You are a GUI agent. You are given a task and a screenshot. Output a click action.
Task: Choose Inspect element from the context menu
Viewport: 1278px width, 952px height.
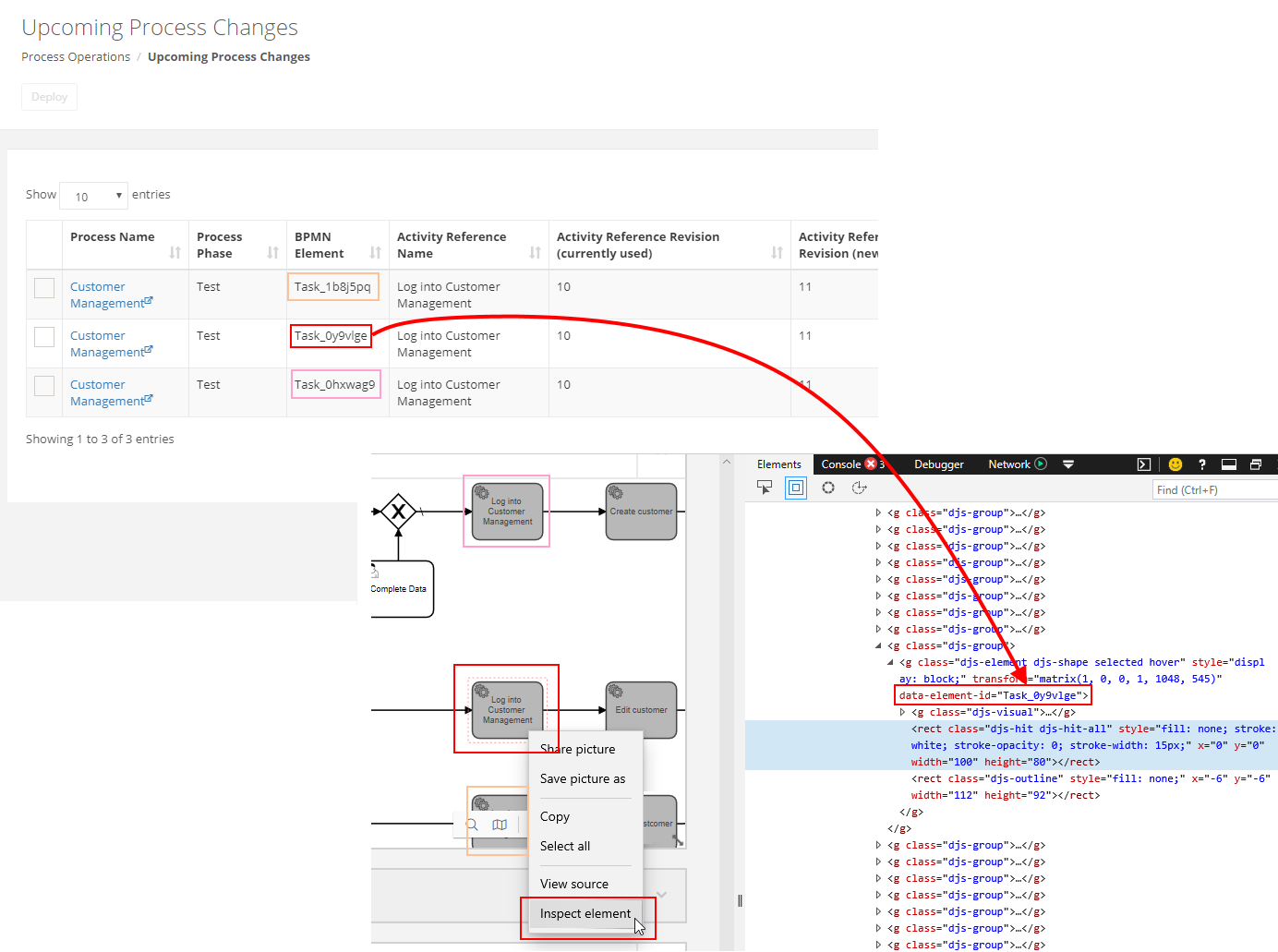coord(585,913)
